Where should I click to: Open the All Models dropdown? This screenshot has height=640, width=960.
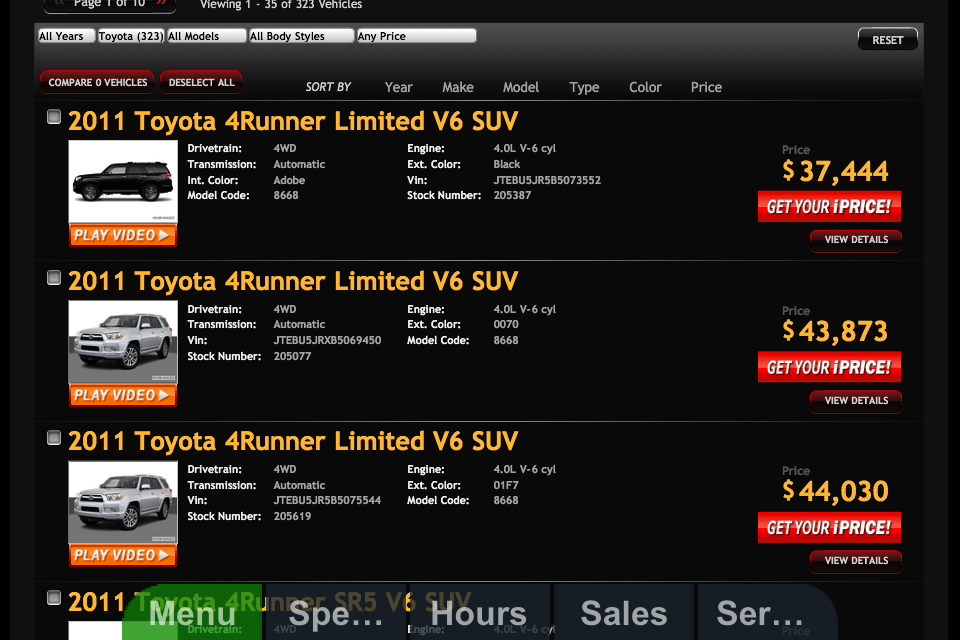[x=206, y=36]
